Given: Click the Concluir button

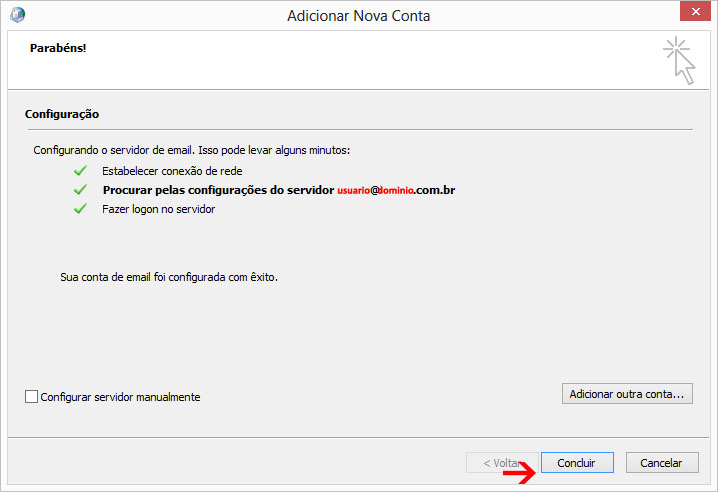Looking at the screenshot, I should (577, 463).
